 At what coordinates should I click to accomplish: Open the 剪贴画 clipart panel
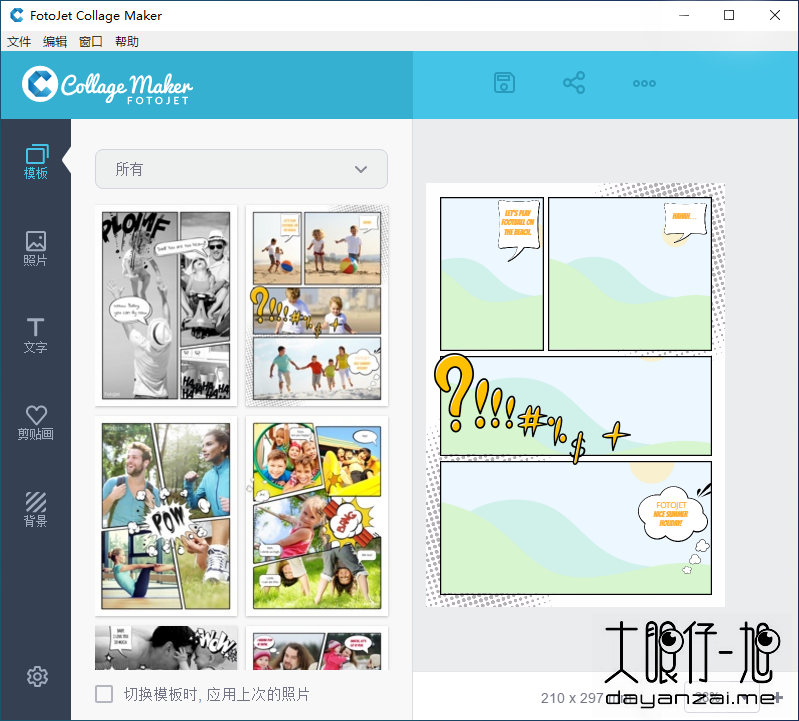(x=36, y=422)
